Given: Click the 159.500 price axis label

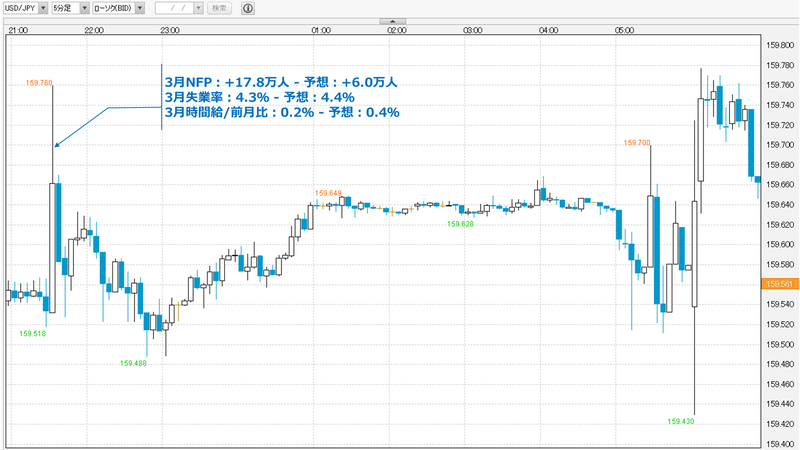Looking at the screenshot, I should click(780, 344).
